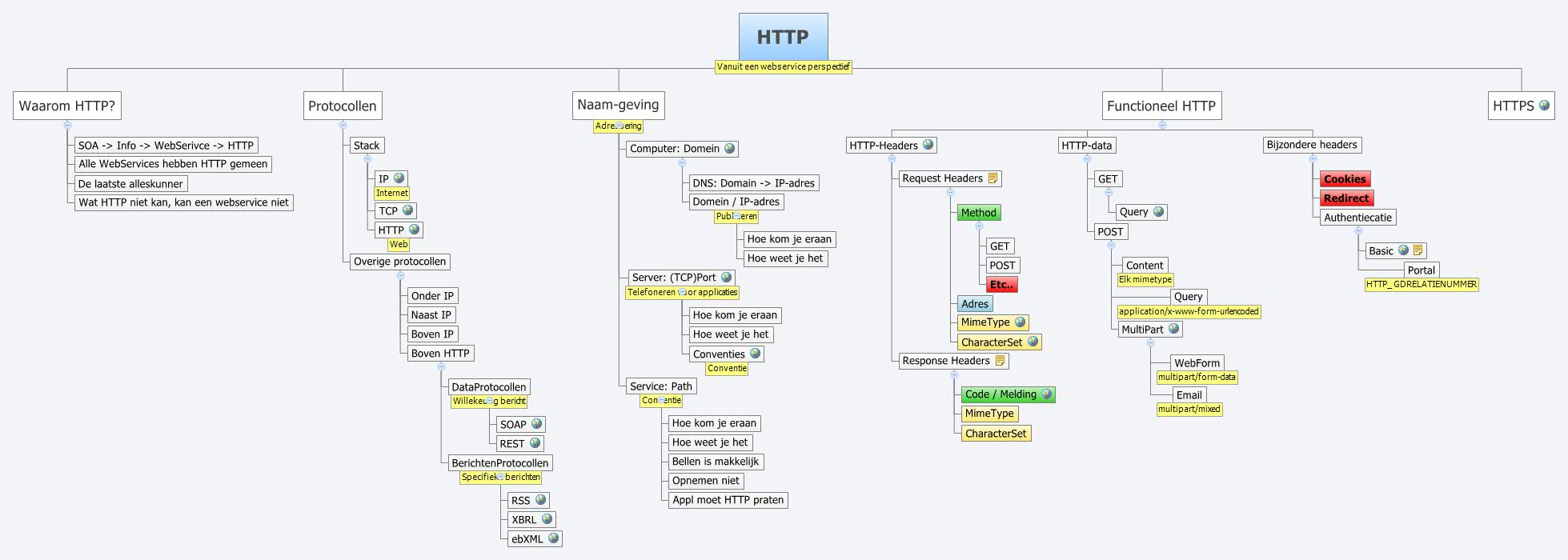The image size is (1568, 560).
Task: Select the Portal node
Action: 1422,270
